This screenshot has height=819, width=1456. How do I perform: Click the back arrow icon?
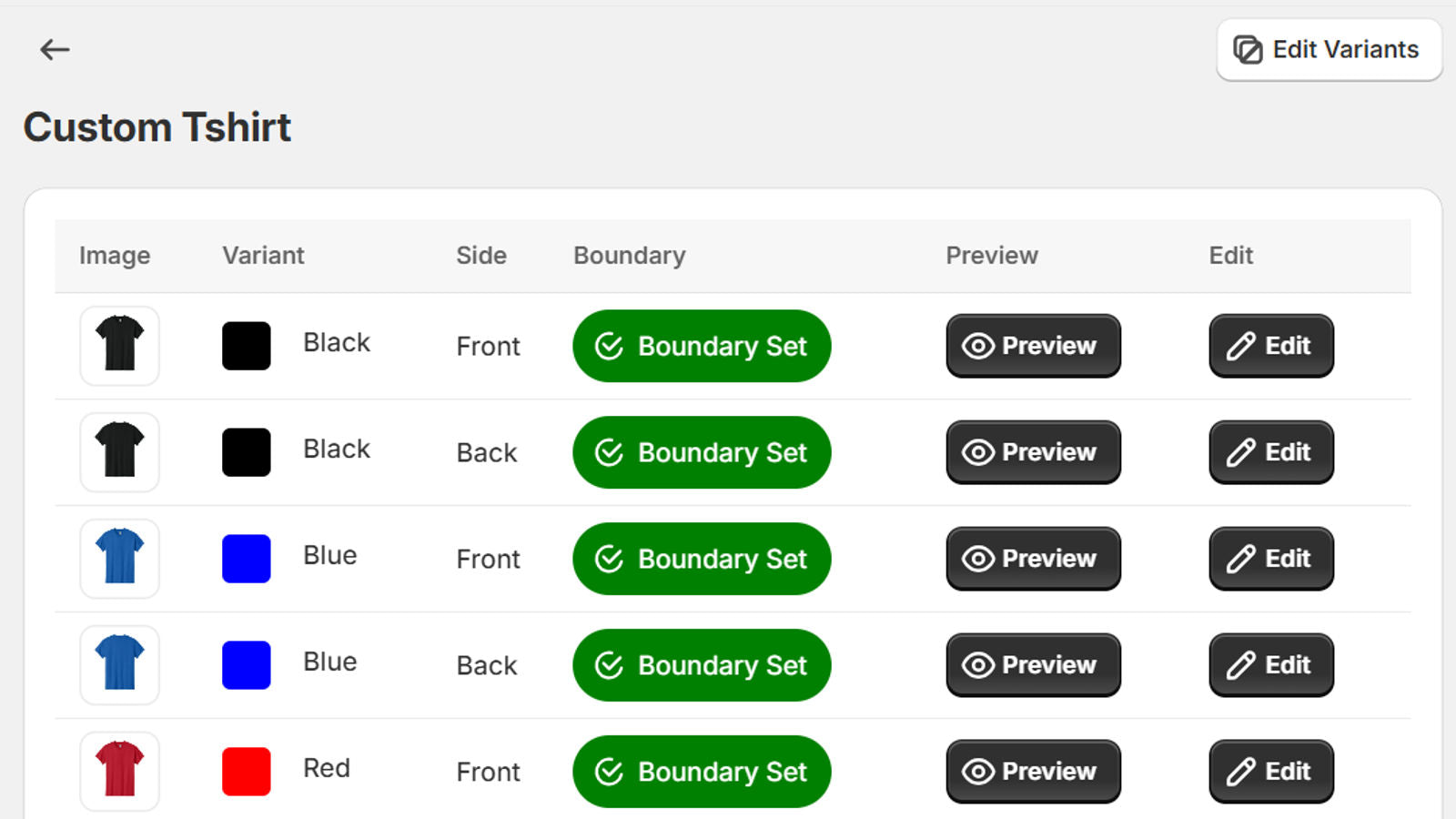pyautogui.click(x=55, y=49)
